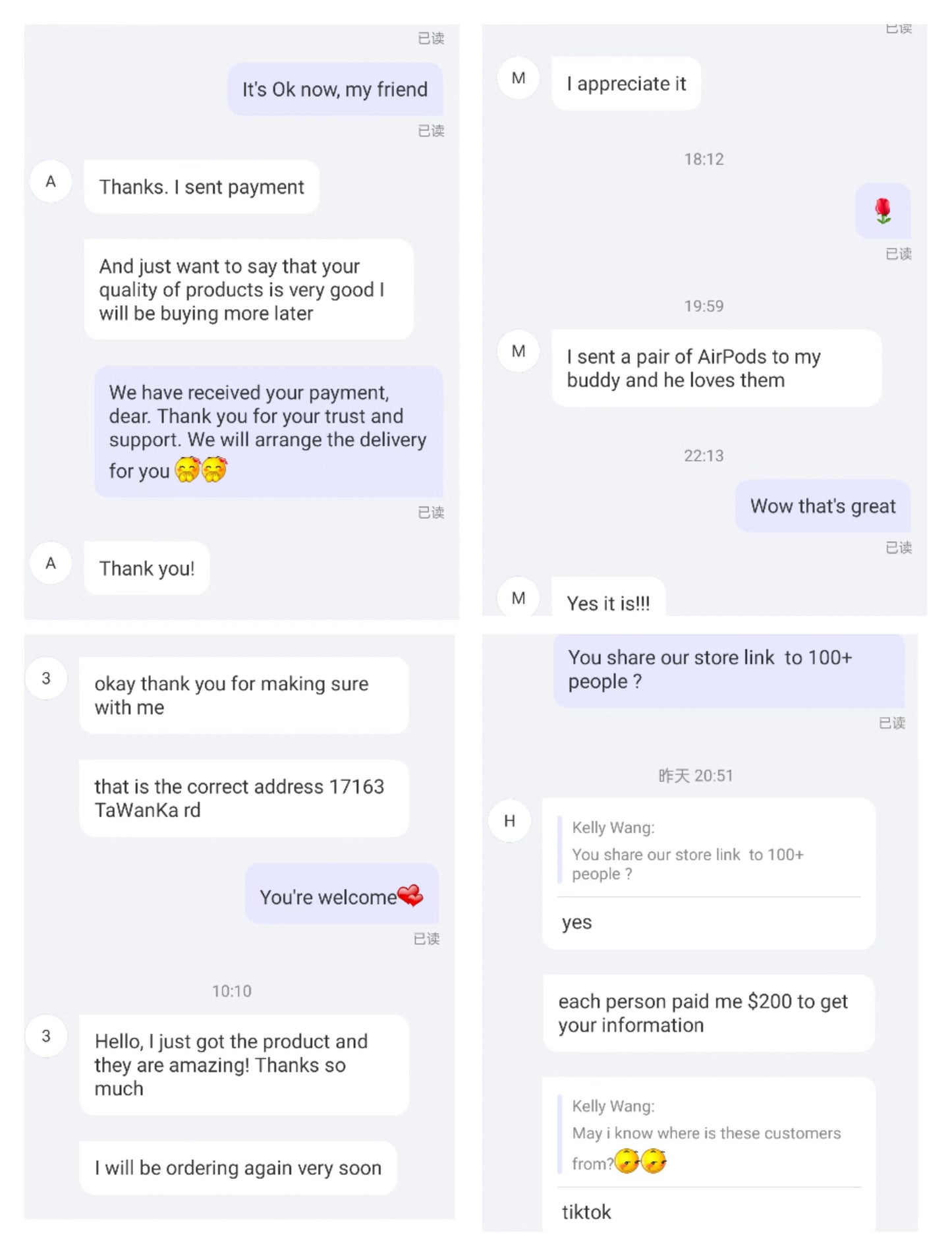This screenshot has width=952, height=1256.
Task: Click the red hearts emoji after 'You're welcome'
Action: point(410,896)
